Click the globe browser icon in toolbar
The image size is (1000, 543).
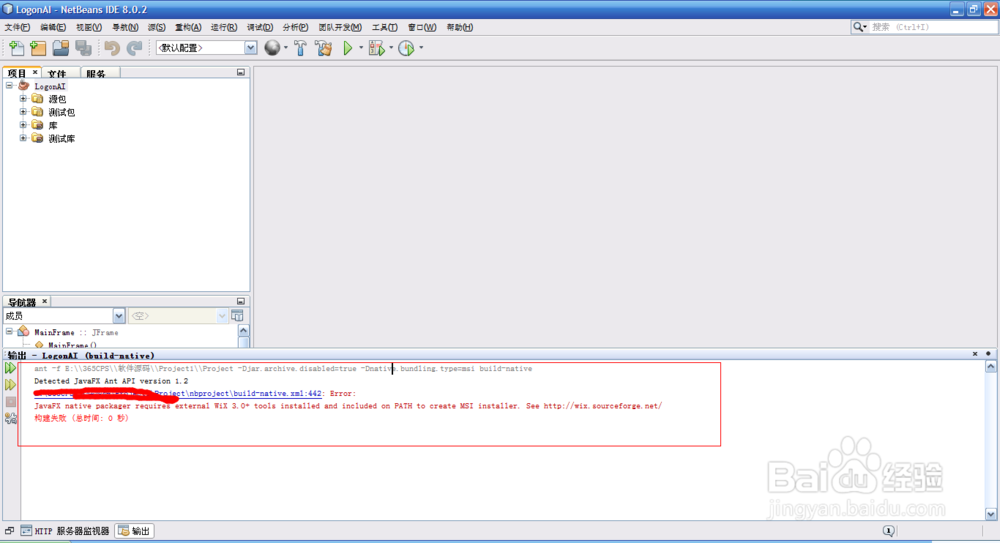point(272,48)
